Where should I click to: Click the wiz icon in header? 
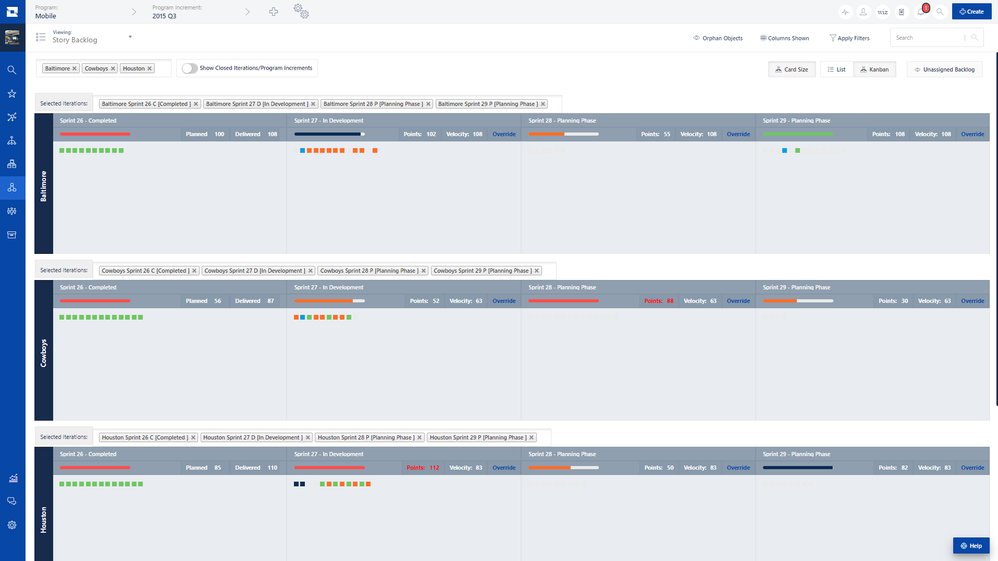pyautogui.click(x=882, y=12)
